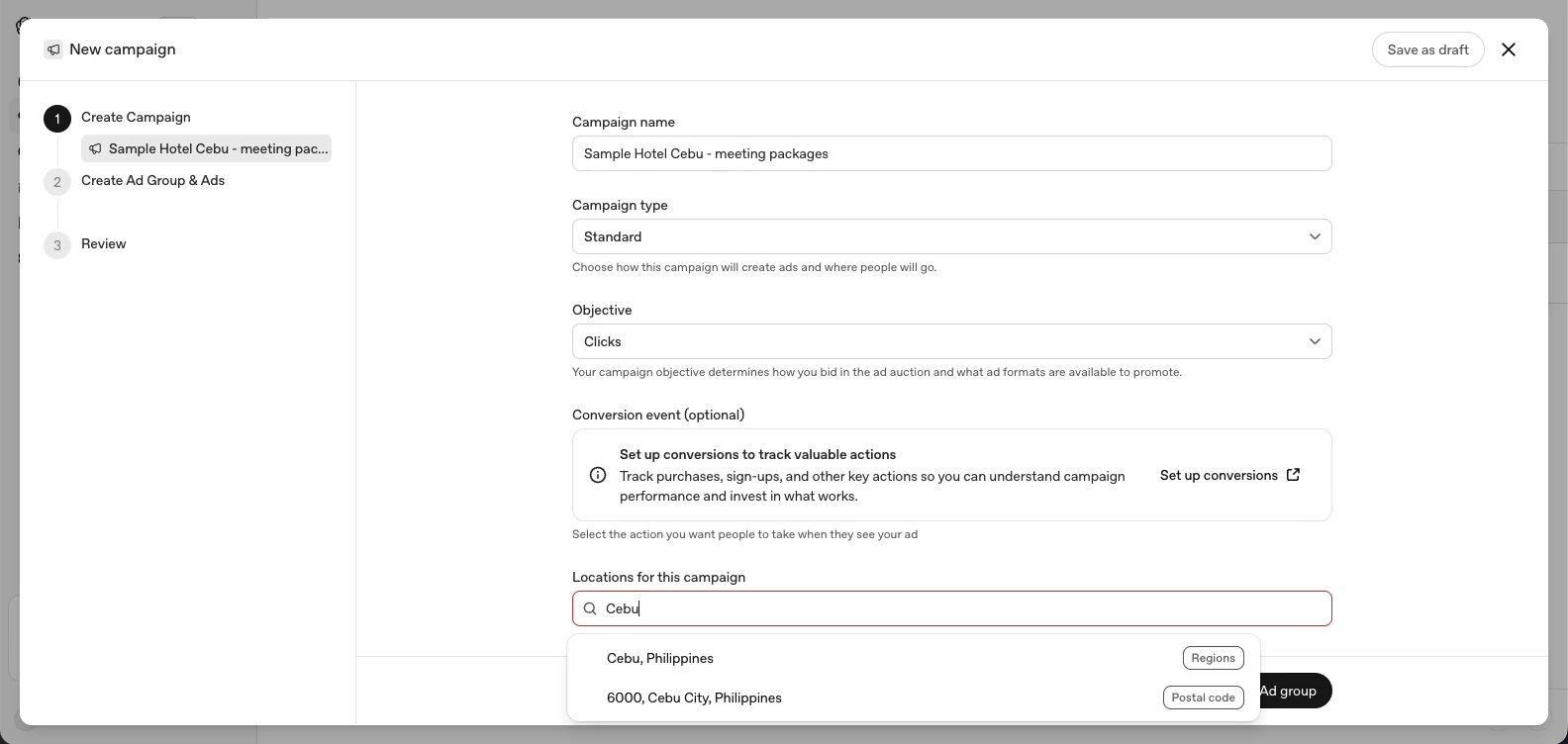Open the Campaign type dropdown
The height and width of the screenshot is (744, 1568).
[951, 236]
